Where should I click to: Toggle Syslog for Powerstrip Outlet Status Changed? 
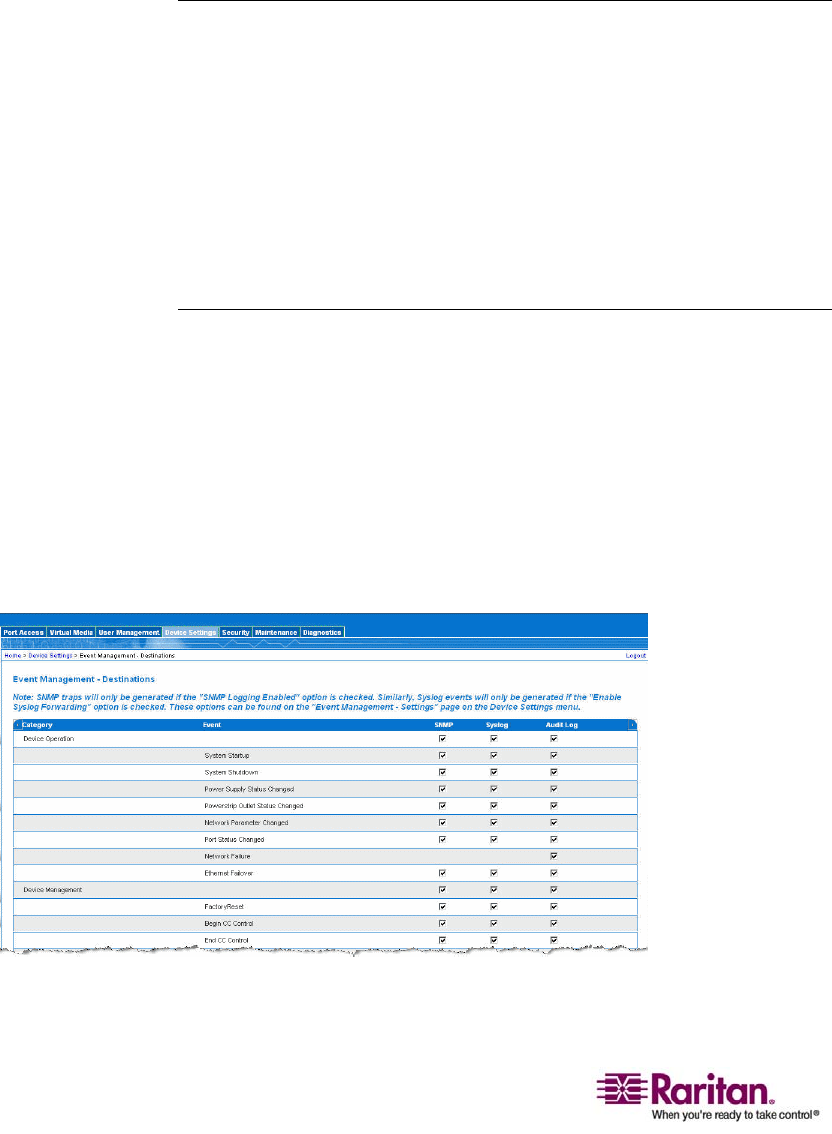click(493, 806)
